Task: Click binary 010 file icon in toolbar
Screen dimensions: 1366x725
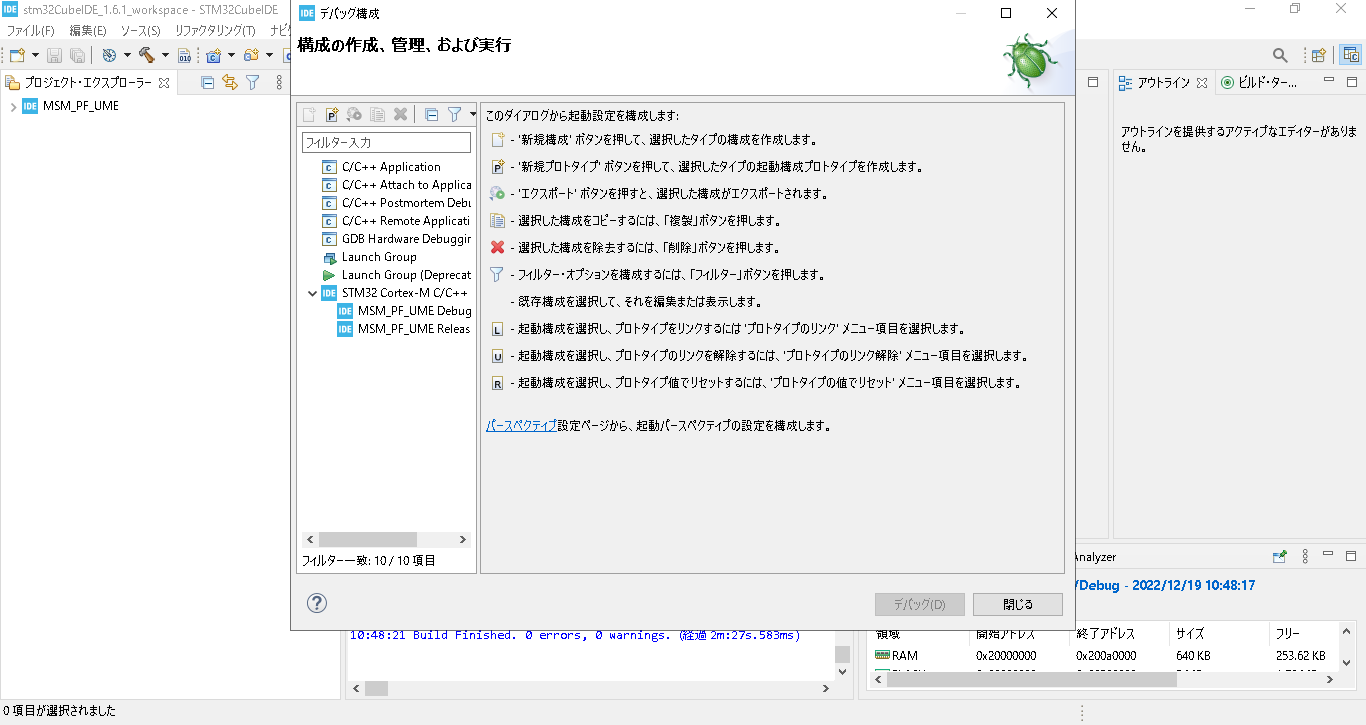Action: (184, 55)
